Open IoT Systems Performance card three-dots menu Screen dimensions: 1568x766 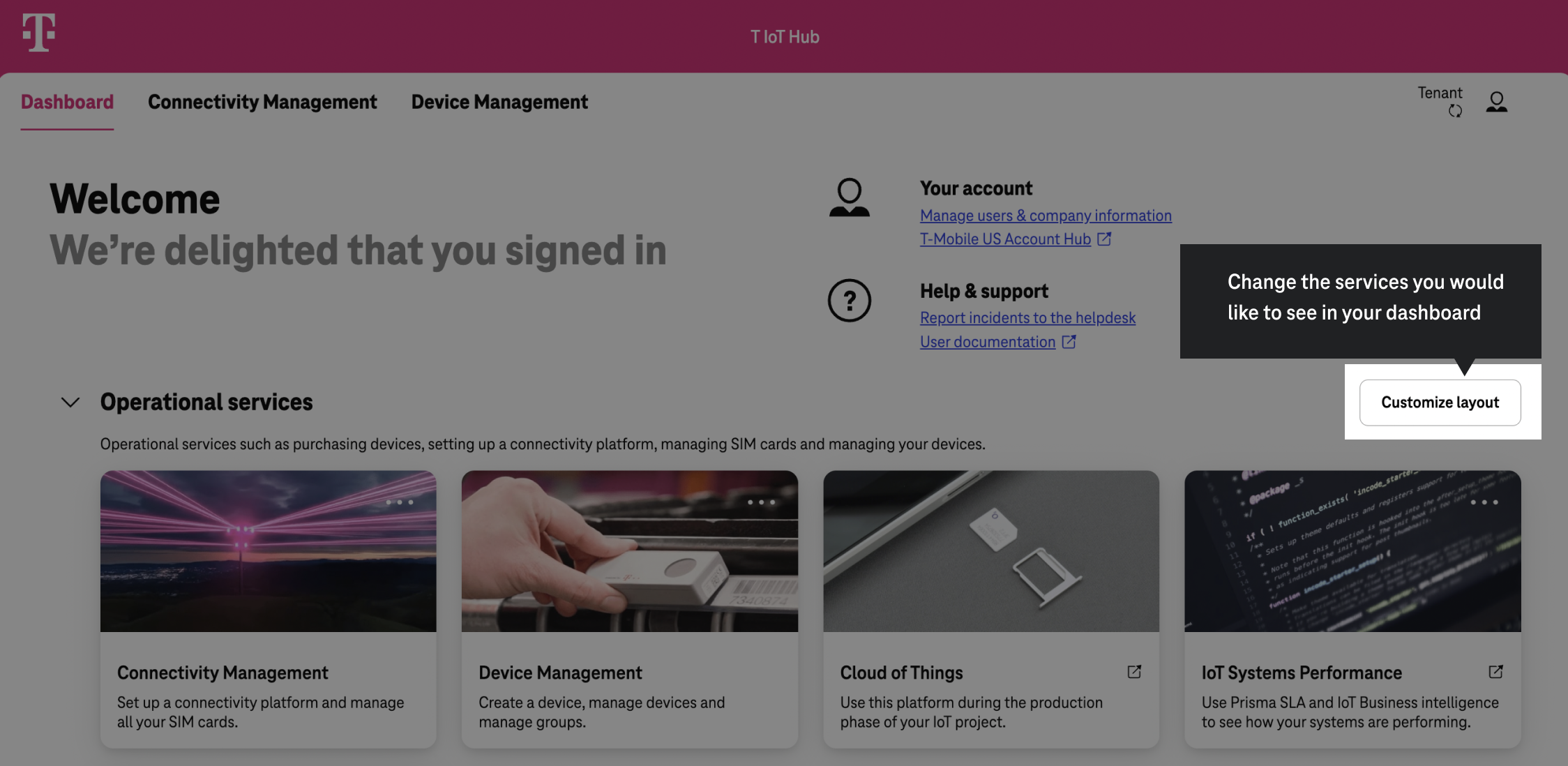pyautogui.click(x=1484, y=502)
